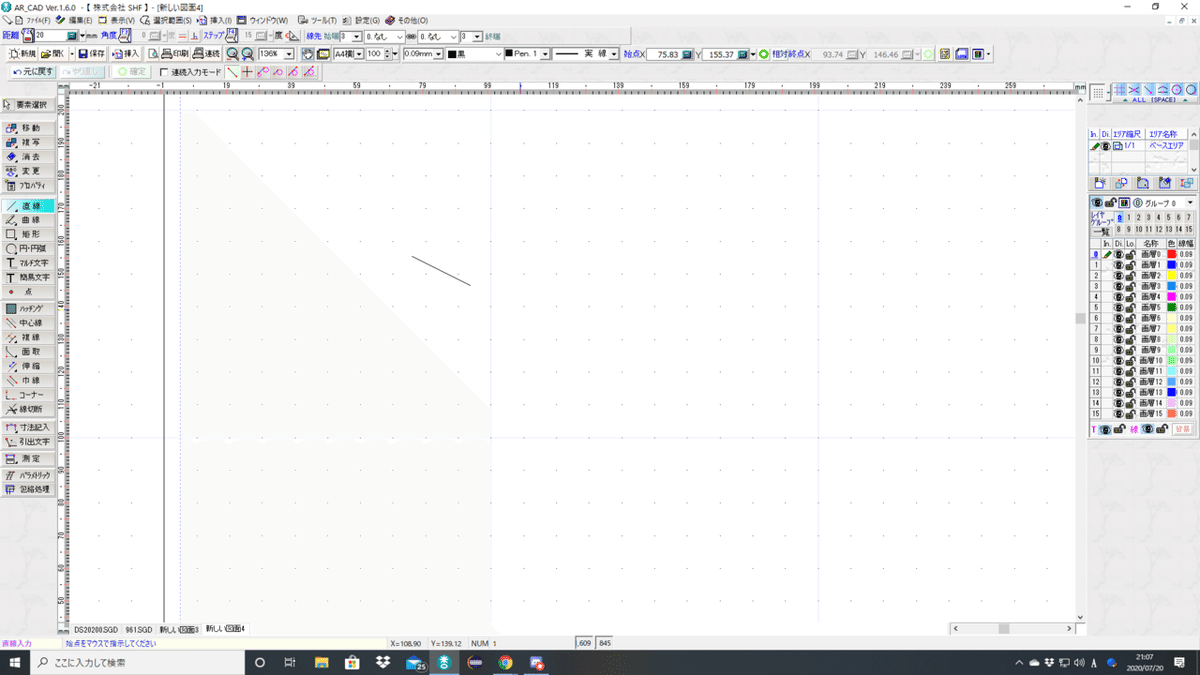Expand the グループ 0 dropdown
Viewport: 1200px width, 675px height.
1189,204
